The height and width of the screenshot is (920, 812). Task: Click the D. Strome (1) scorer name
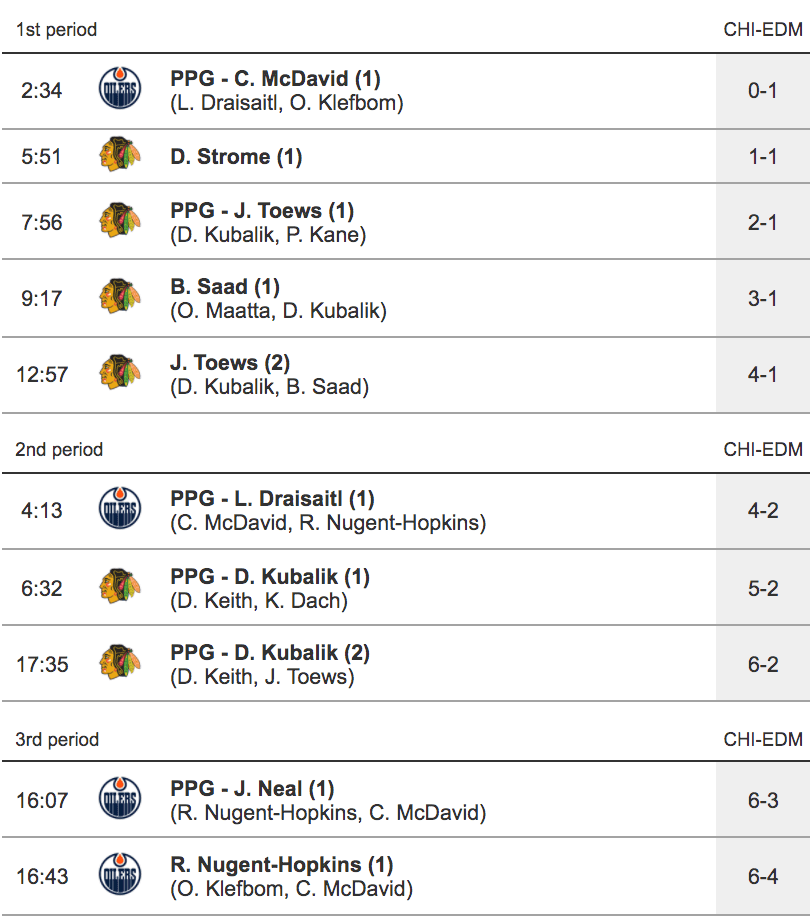[x=236, y=157]
